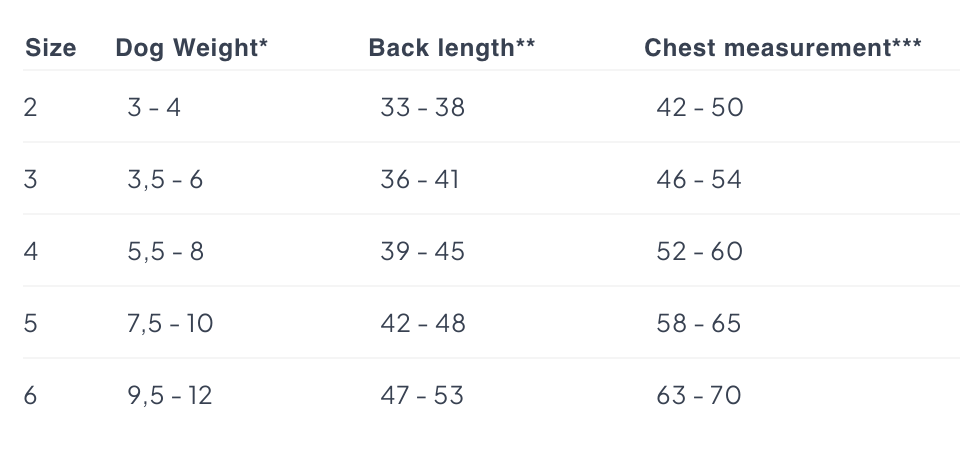Click the Dog Weight column header
The image size is (960, 468).
click(192, 48)
